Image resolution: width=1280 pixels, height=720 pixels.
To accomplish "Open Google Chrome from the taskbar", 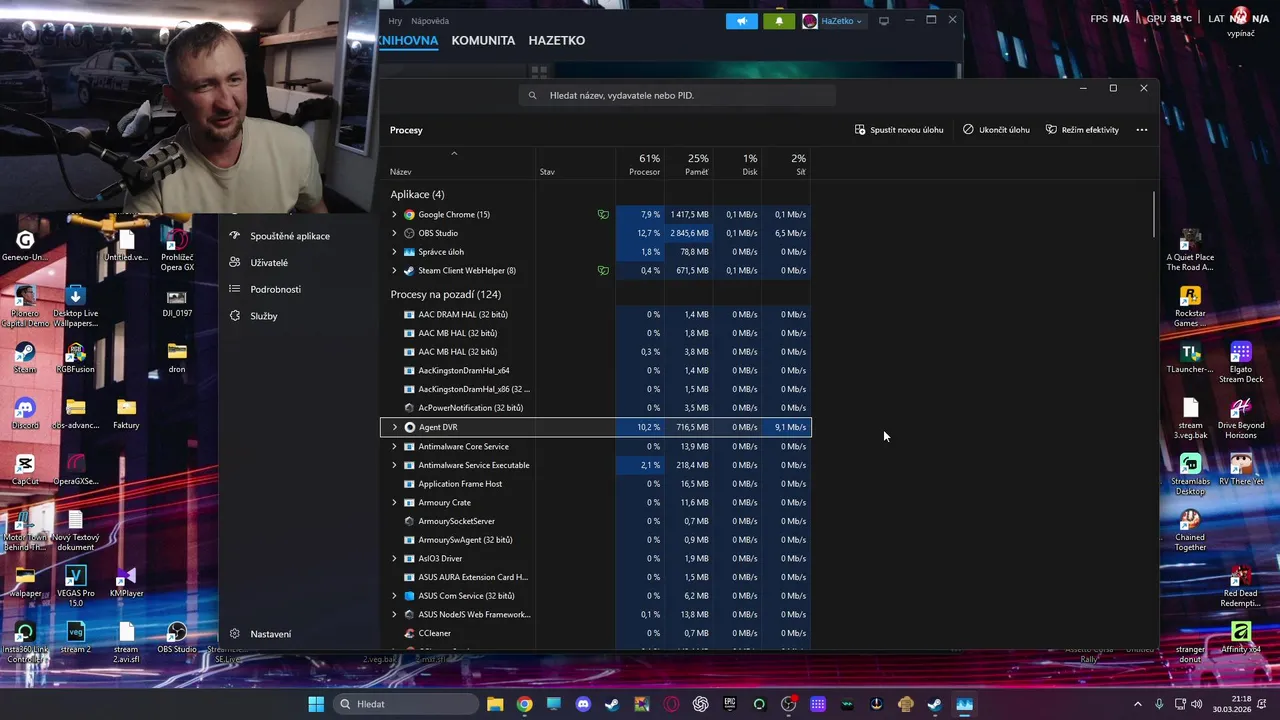I will coord(525,704).
